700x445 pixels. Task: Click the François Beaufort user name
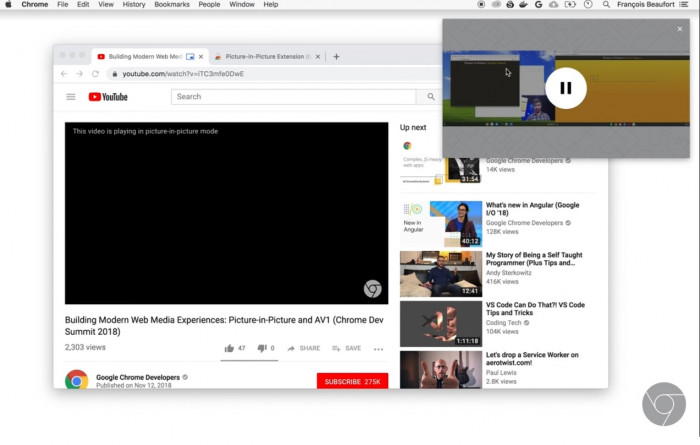point(646,4)
